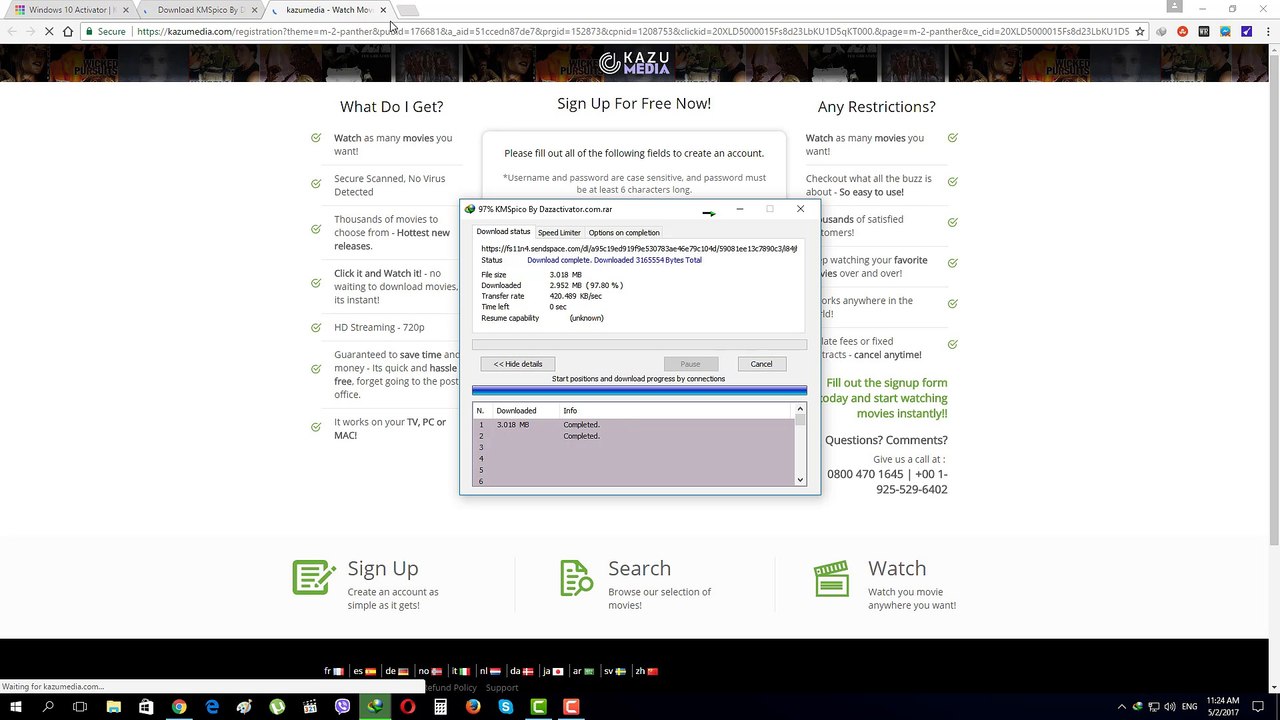This screenshot has width=1280, height=720.
Task: Open Firefox from the taskbar
Action: point(473,707)
